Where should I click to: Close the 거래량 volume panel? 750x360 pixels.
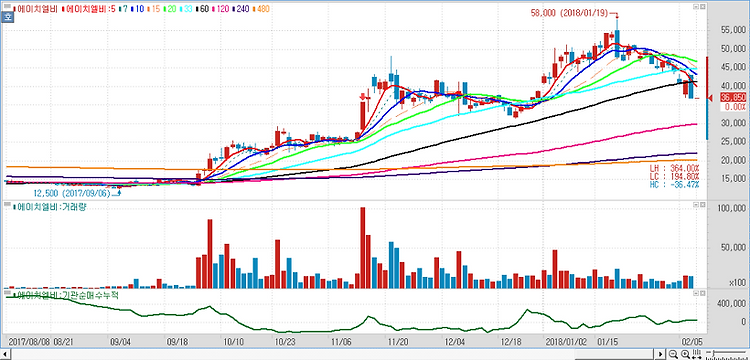pyautogui.click(x=703, y=205)
